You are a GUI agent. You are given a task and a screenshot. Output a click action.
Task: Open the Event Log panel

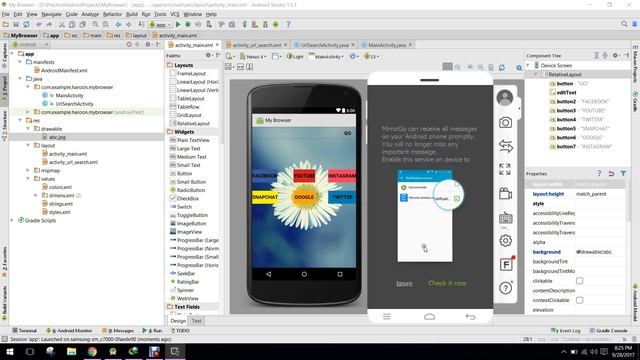click(566, 331)
